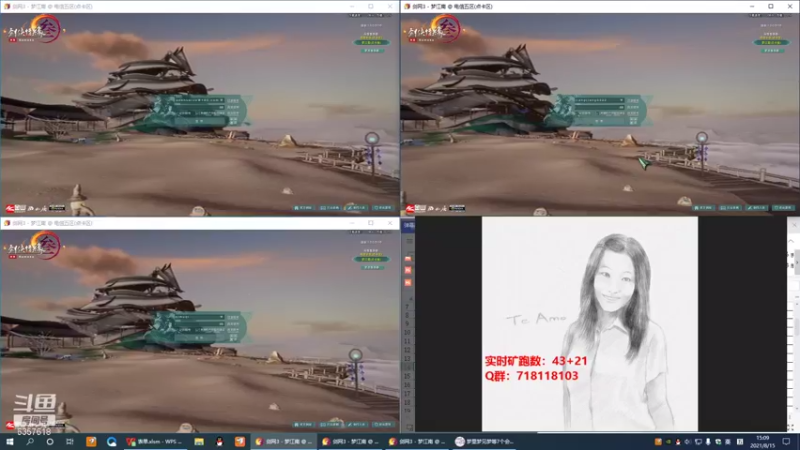Switch to the first 剑网3 taskbar window

coord(283,442)
